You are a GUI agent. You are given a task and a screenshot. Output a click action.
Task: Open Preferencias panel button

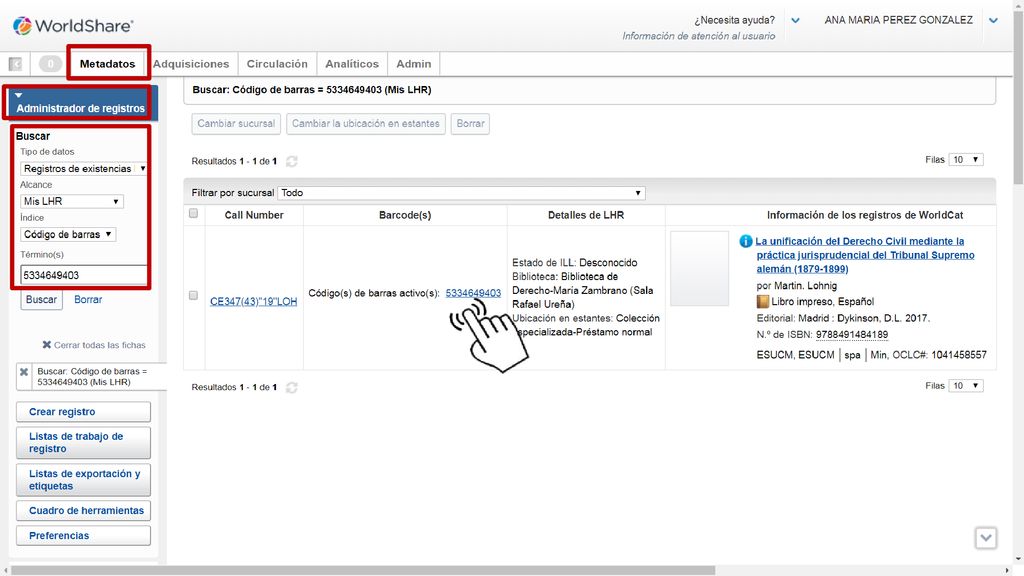point(84,536)
